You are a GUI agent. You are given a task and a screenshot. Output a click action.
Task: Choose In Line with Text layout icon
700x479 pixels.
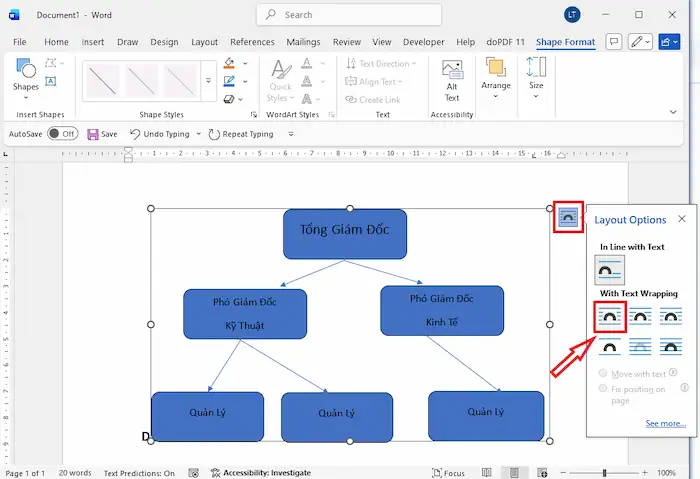click(x=610, y=269)
